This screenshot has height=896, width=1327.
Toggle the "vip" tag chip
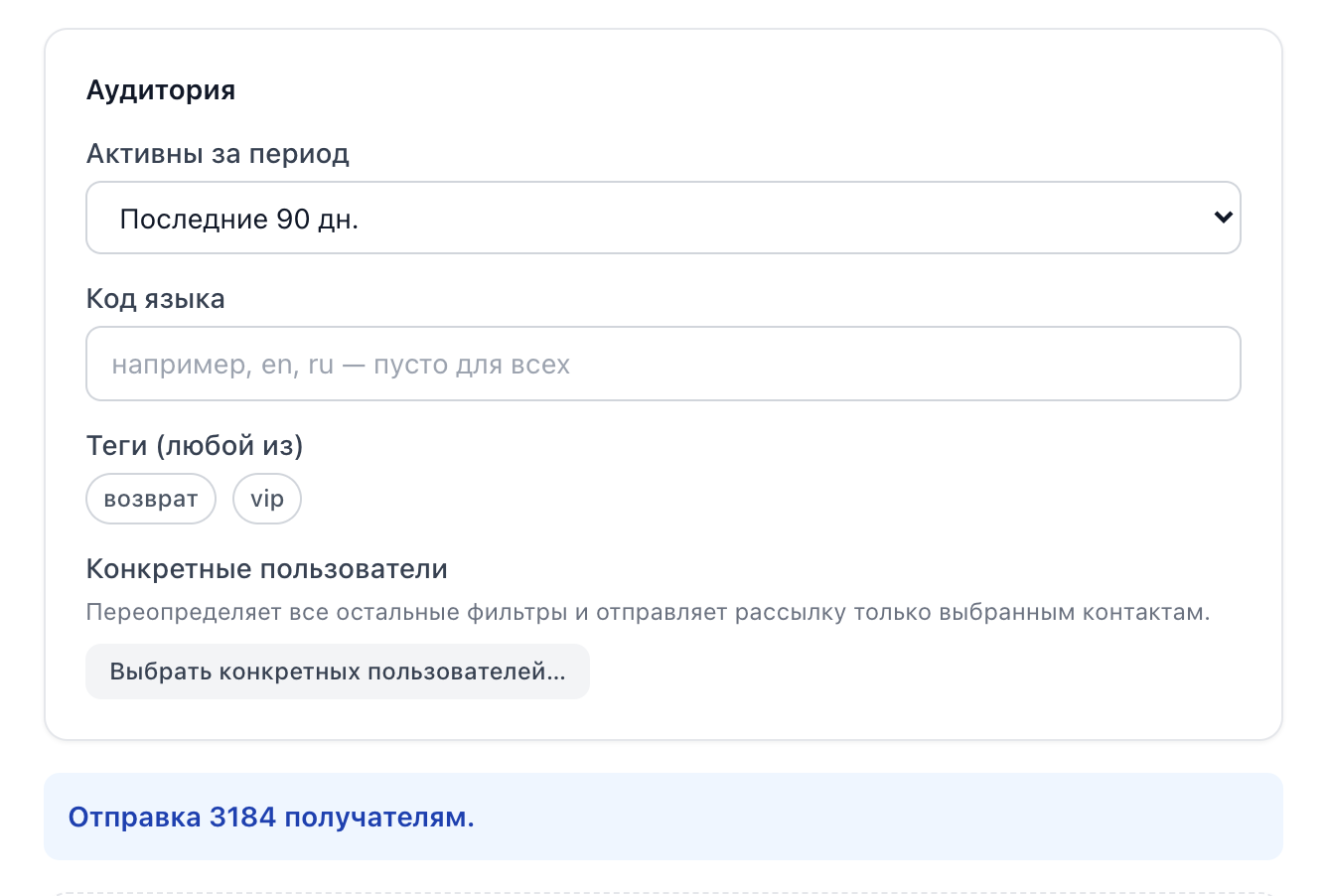[x=267, y=499]
